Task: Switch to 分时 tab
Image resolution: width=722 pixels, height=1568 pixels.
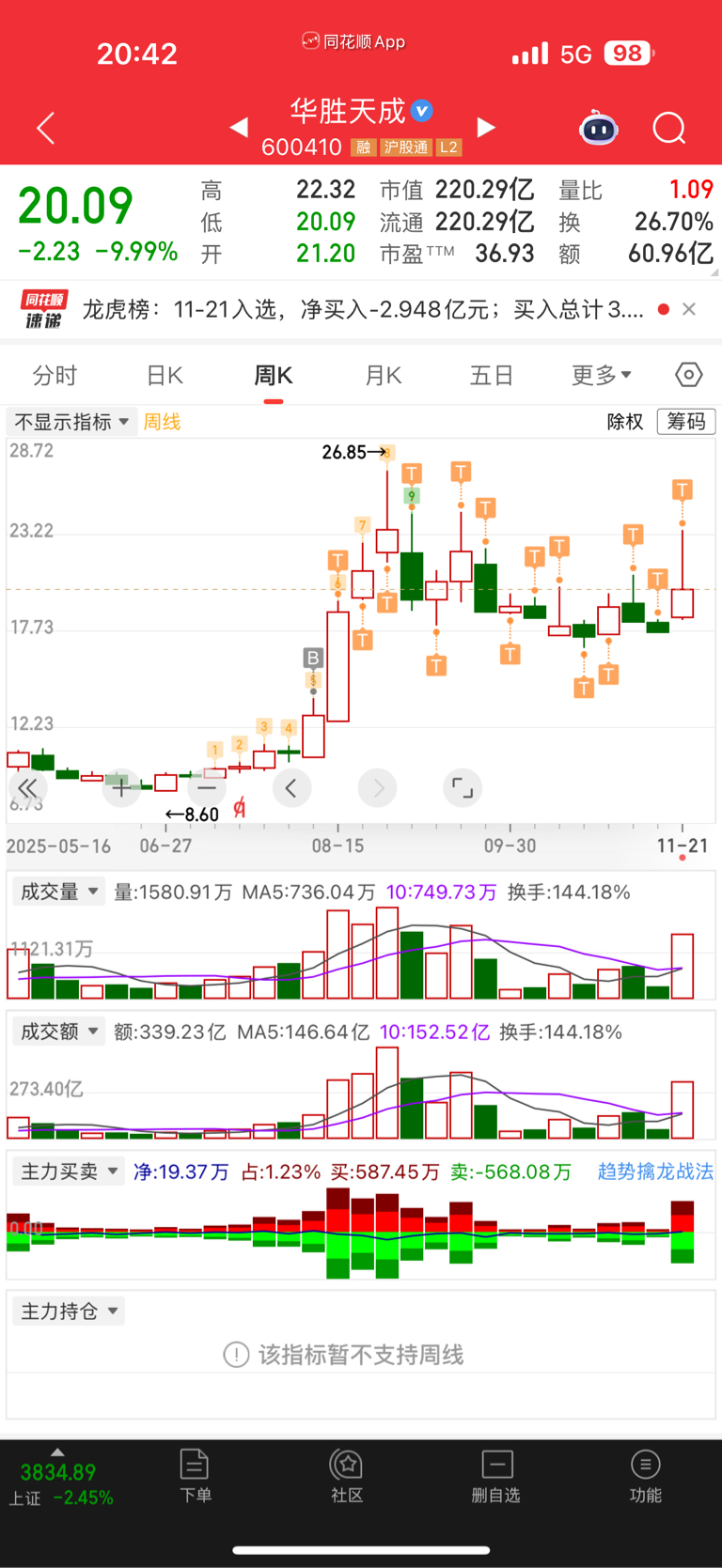Action: (55, 376)
